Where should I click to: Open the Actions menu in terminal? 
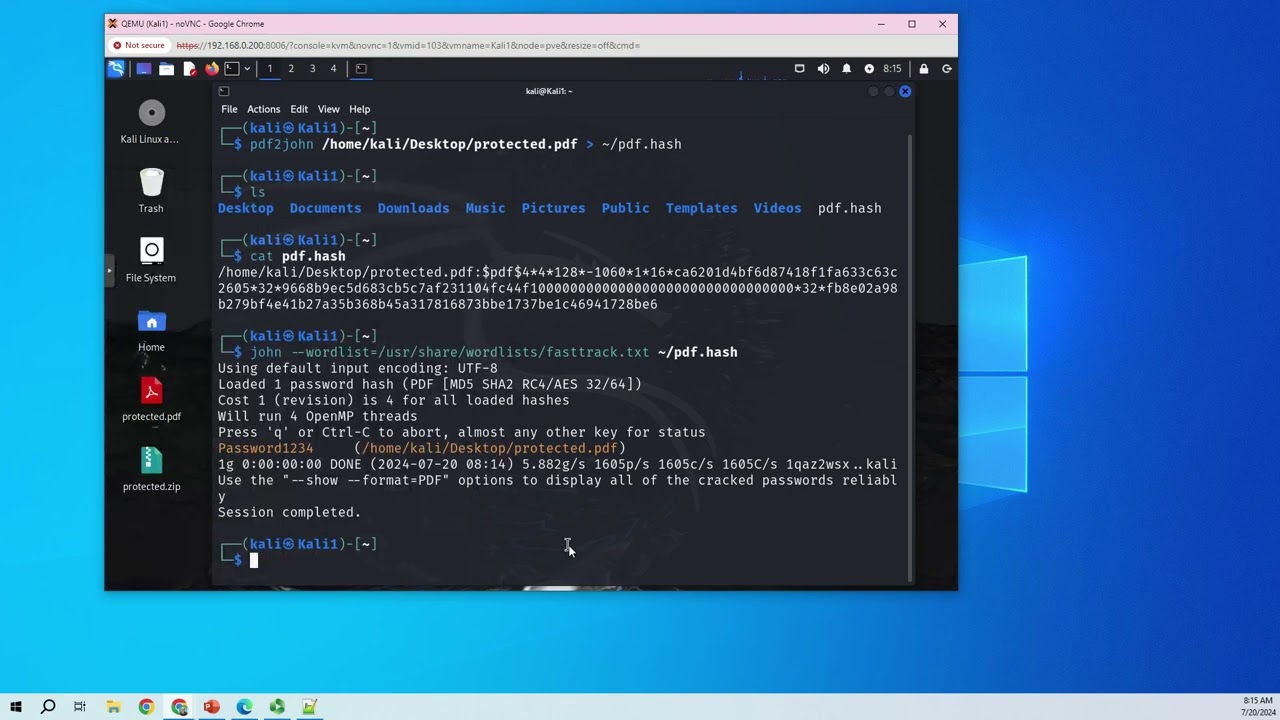(264, 109)
